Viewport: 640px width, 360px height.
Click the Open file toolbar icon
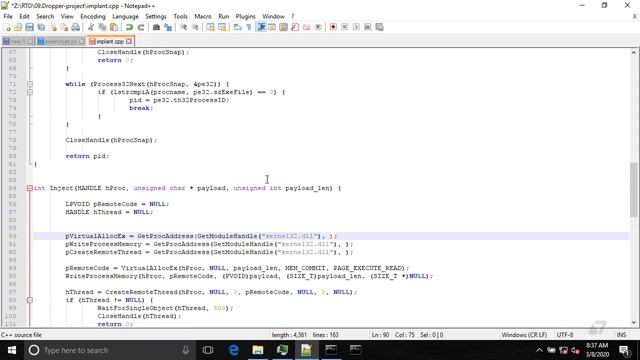pyautogui.click(x=18, y=27)
